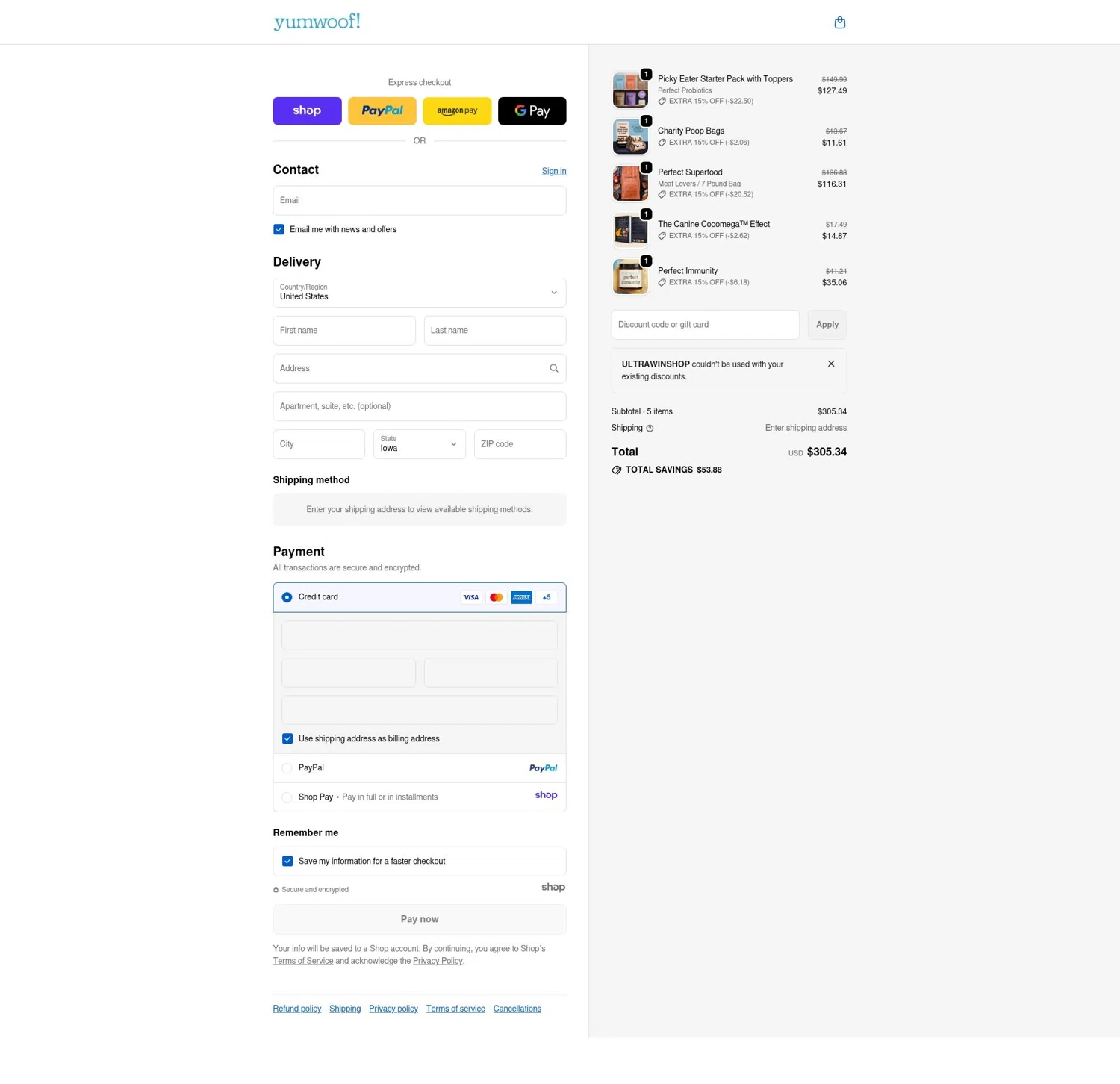The height and width of the screenshot is (1084, 1120).
Task: Focus the Email input field
Action: pos(420,200)
